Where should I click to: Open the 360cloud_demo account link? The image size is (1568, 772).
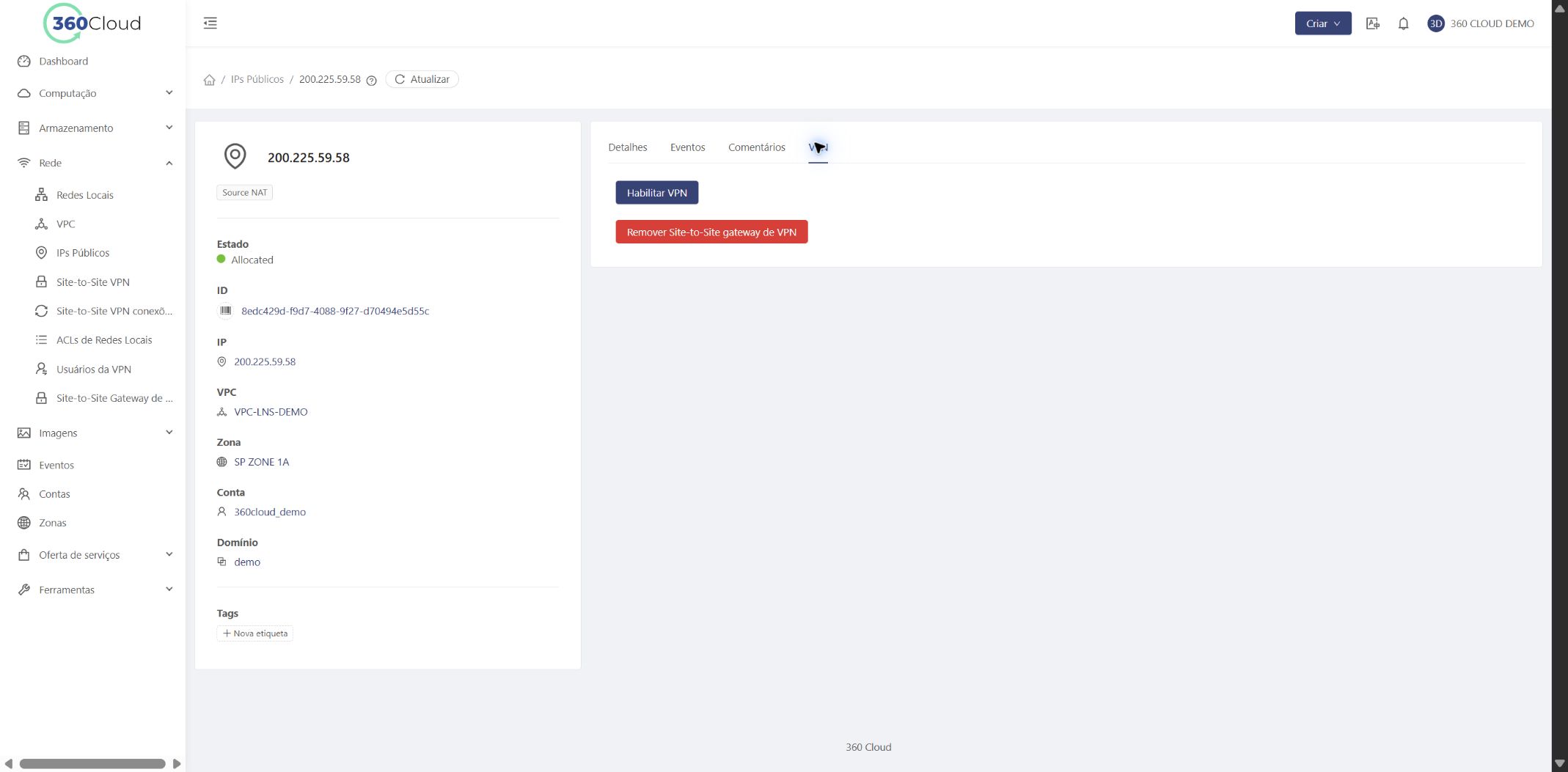pyautogui.click(x=270, y=512)
